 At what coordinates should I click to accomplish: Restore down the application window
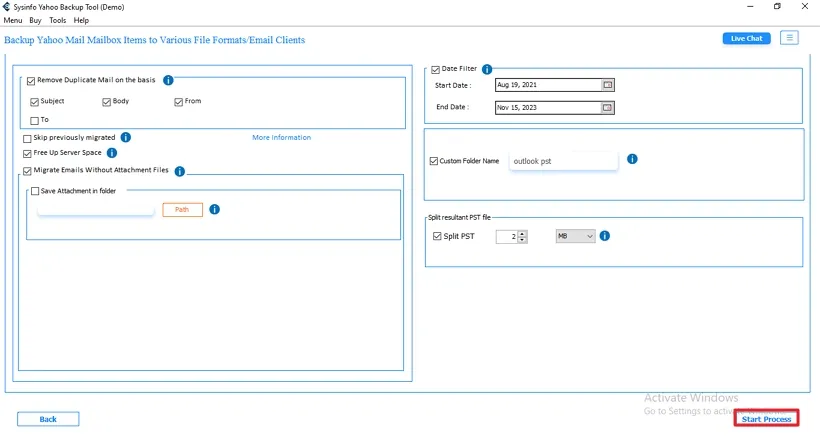coord(777,6)
